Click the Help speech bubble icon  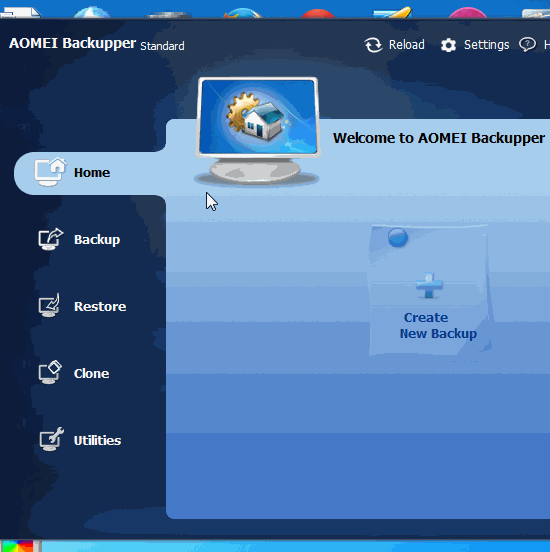pos(527,45)
